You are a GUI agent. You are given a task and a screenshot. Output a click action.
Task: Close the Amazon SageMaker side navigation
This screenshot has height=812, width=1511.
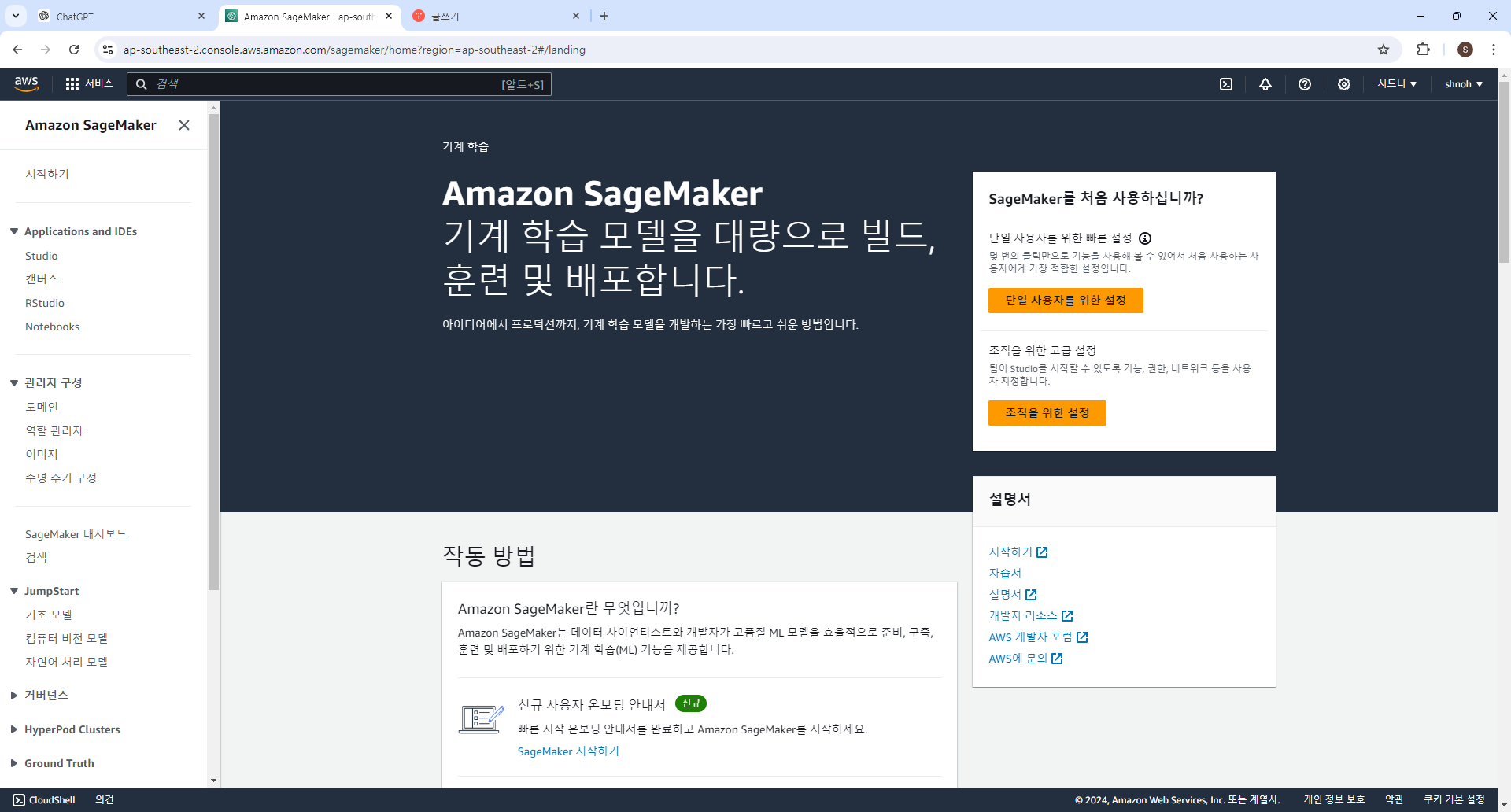point(184,125)
